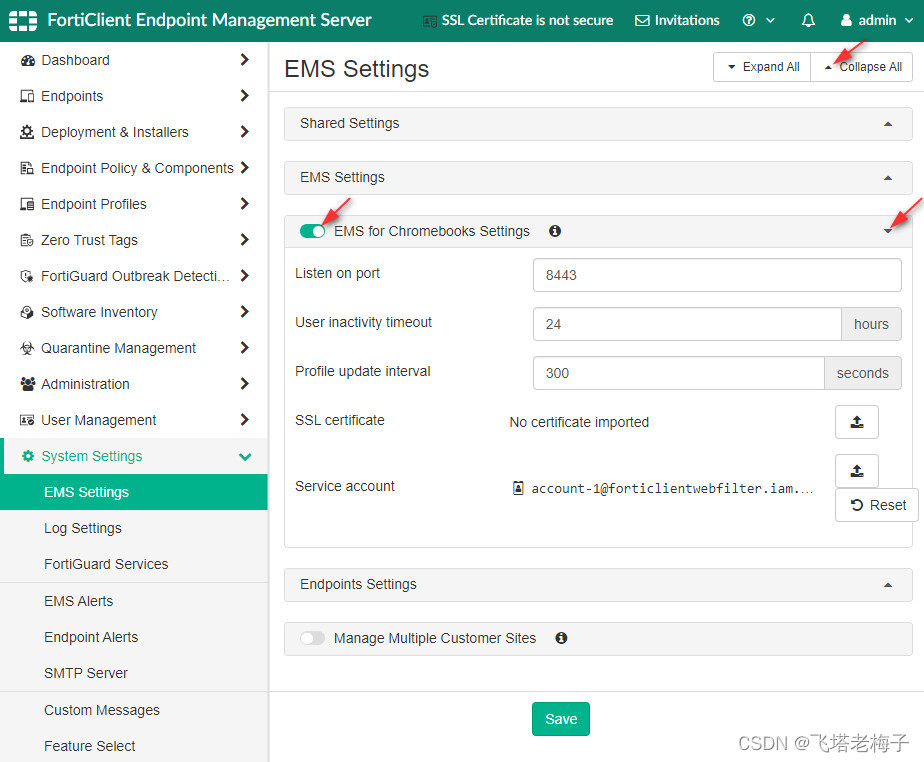Click the Fortinet logo icon

pyautogui.click(x=23, y=21)
